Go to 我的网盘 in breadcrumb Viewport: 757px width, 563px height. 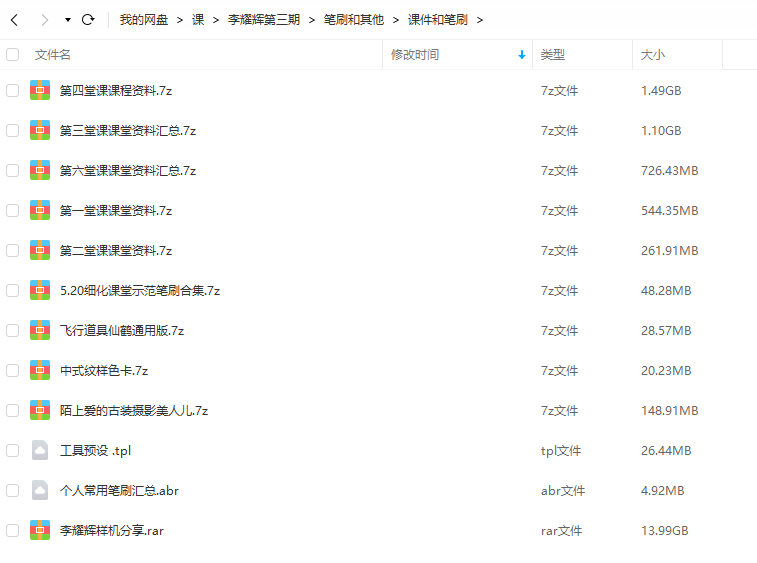click(143, 20)
